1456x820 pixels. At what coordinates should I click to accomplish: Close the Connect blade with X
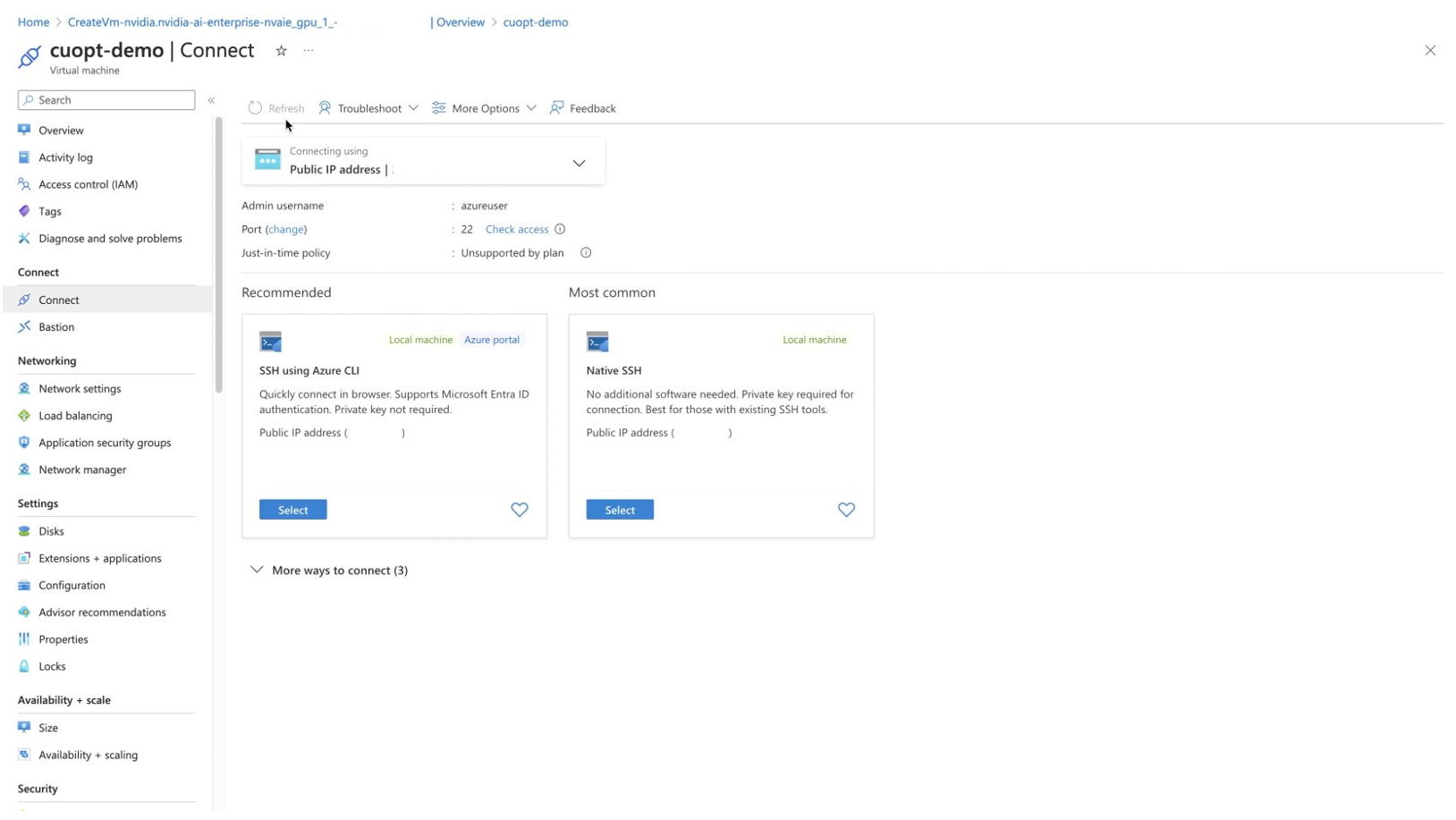tap(1429, 51)
